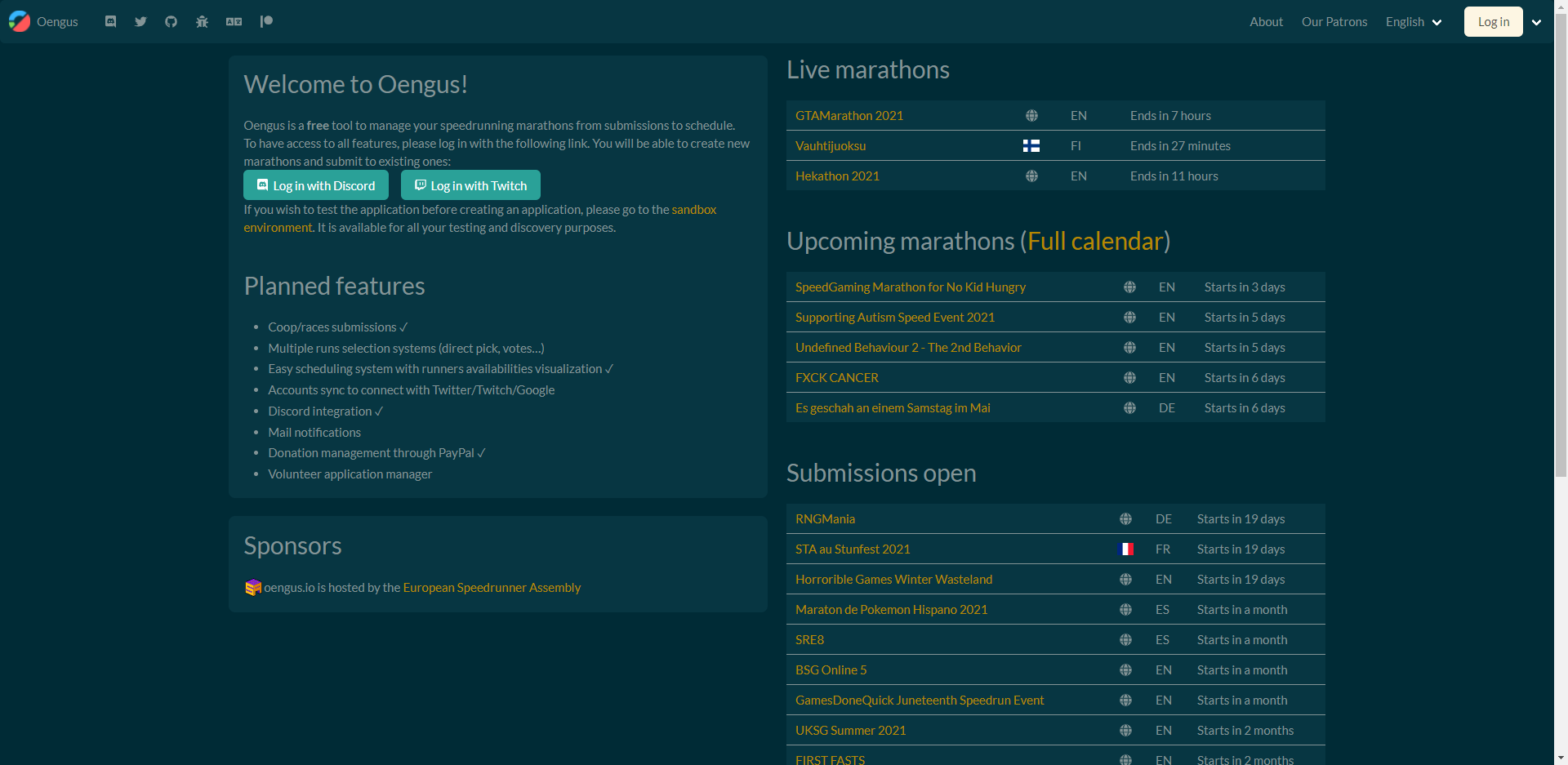Open UKSG Summer 2021 marathon
Screen dimensions: 1568x765
coord(850,731)
